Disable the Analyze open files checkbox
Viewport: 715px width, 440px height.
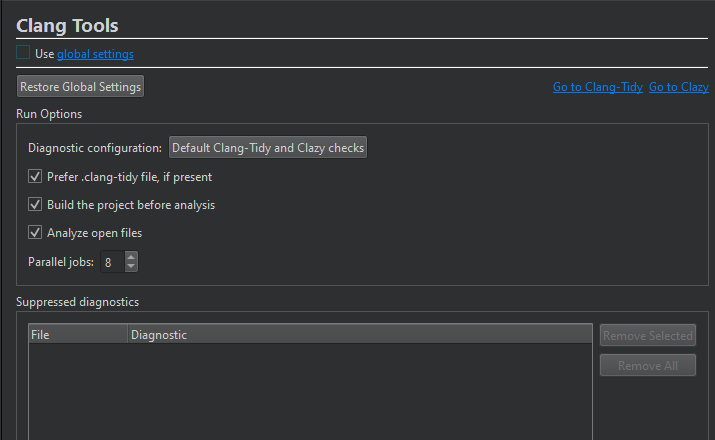(36, 233)
